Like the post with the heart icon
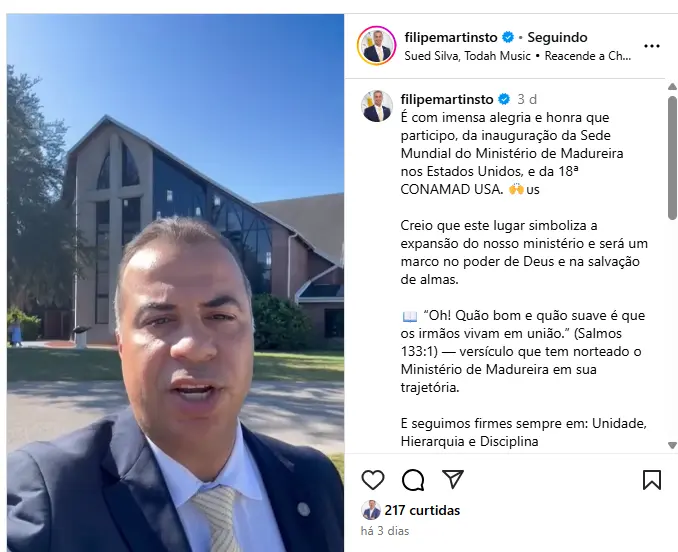 coord(373,480)
